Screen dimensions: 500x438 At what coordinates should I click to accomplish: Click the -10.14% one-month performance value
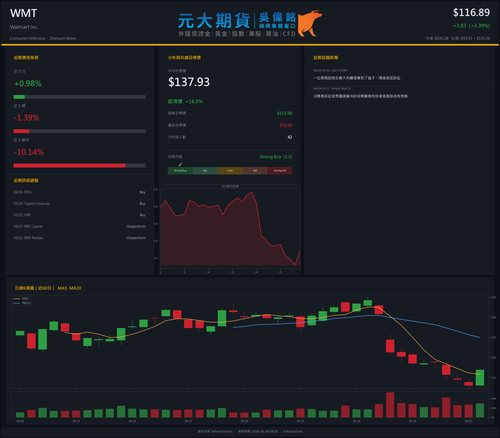coord(29,152)
